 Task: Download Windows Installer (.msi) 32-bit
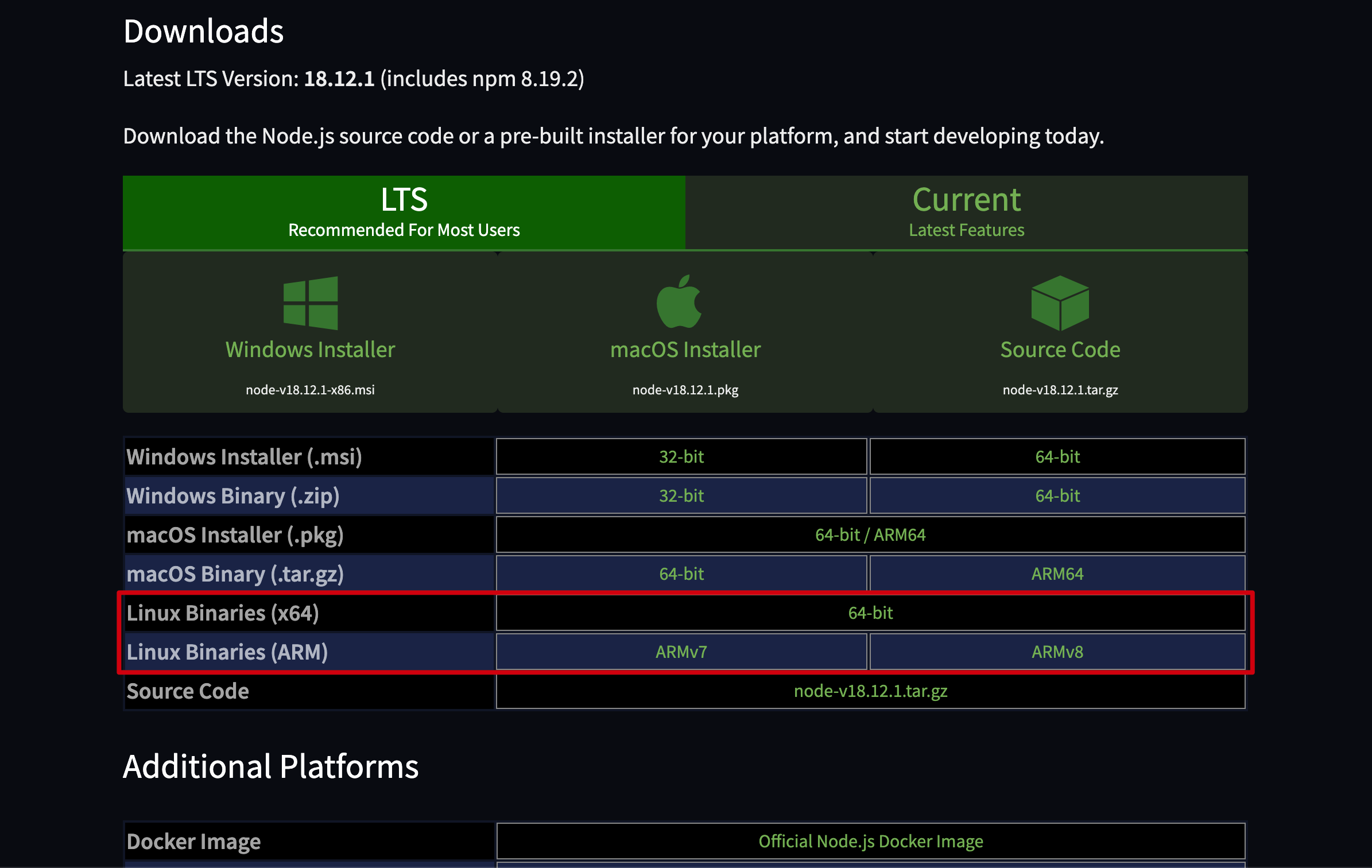tap(681, 457)
